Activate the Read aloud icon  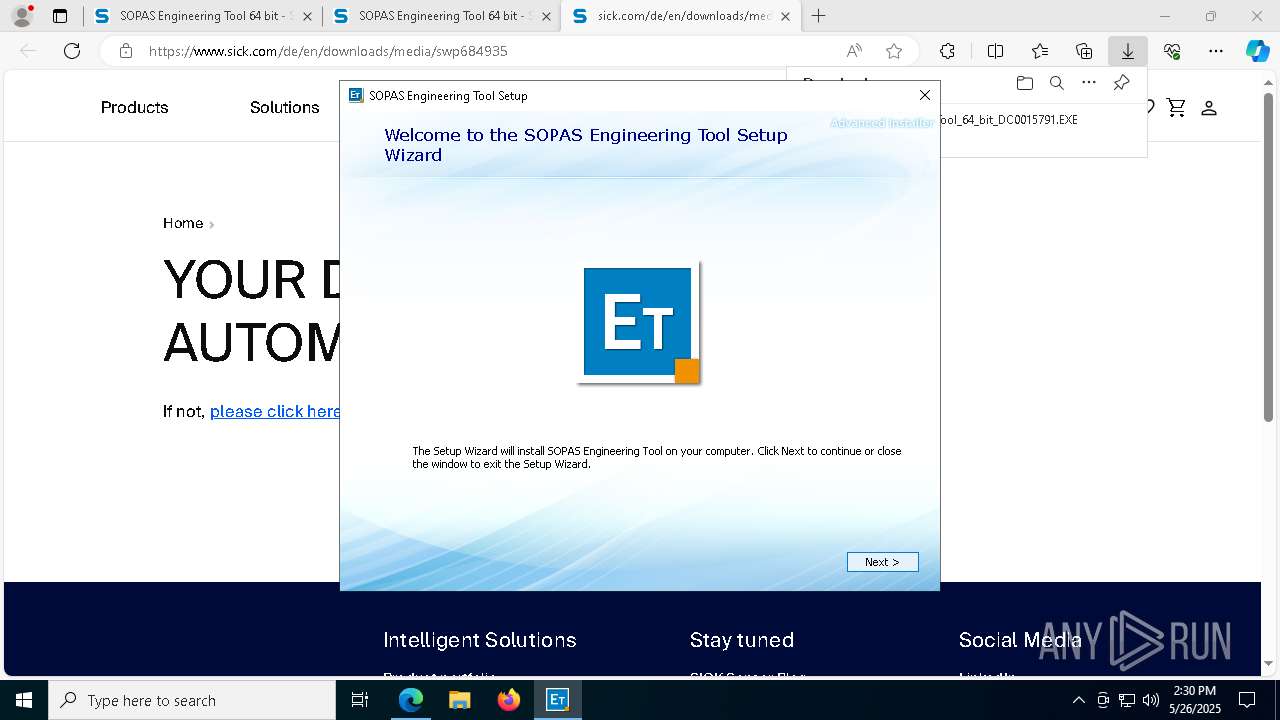pyautogui.click(x=854, y=51)
